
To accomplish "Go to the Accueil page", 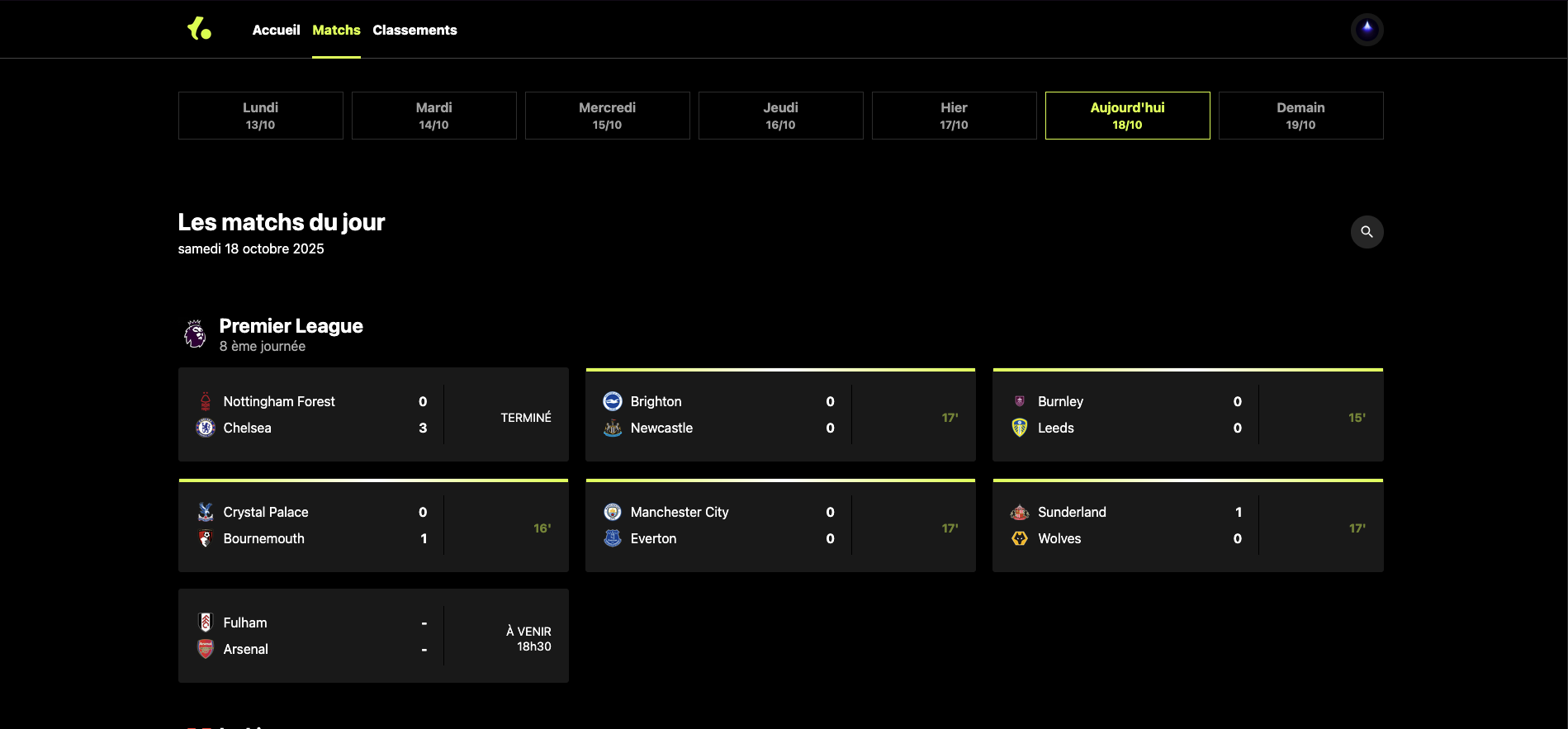I will click(x=276, y=30).
